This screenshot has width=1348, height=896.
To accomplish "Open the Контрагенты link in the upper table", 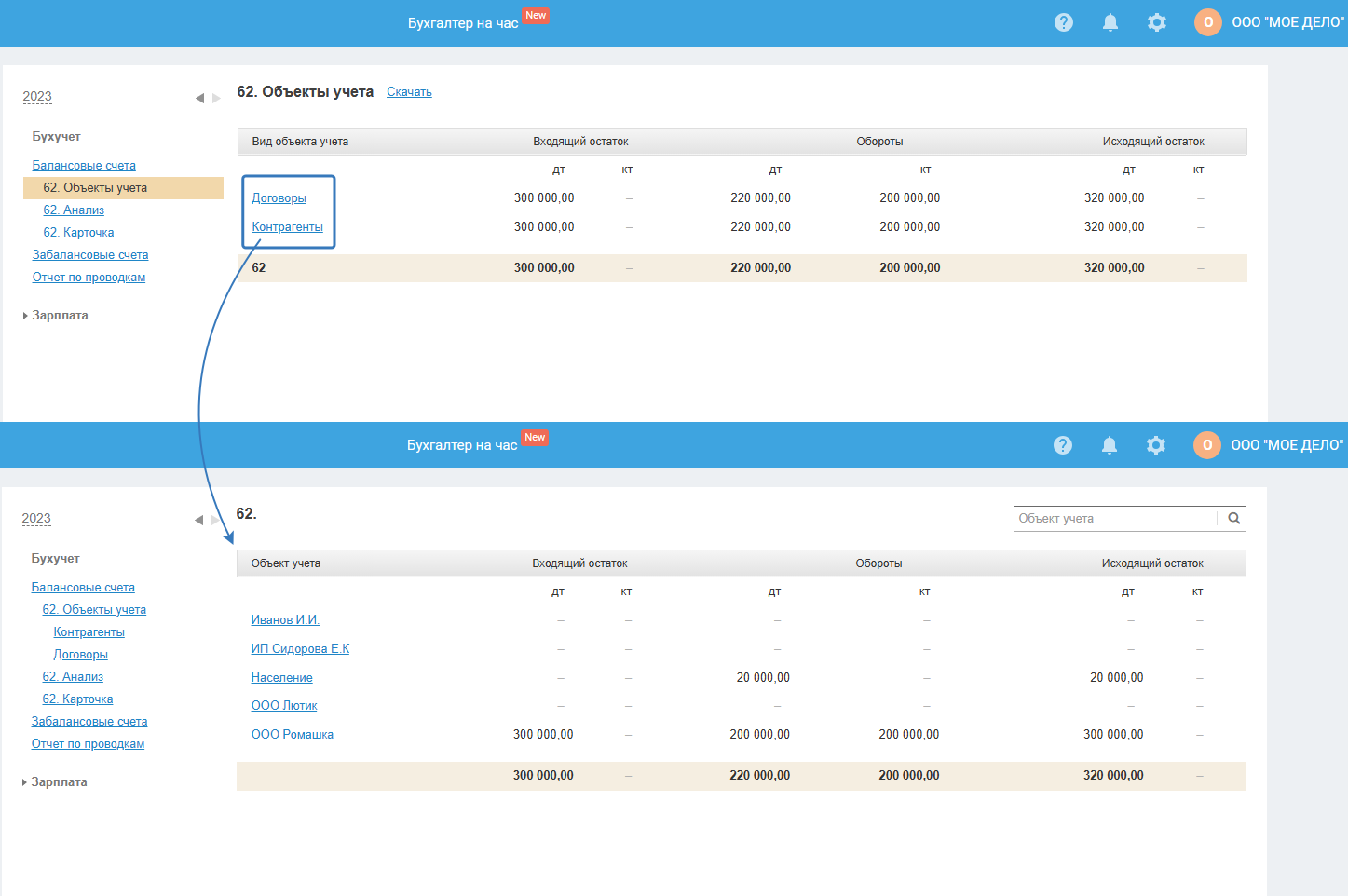I will [x=287, y=227].
